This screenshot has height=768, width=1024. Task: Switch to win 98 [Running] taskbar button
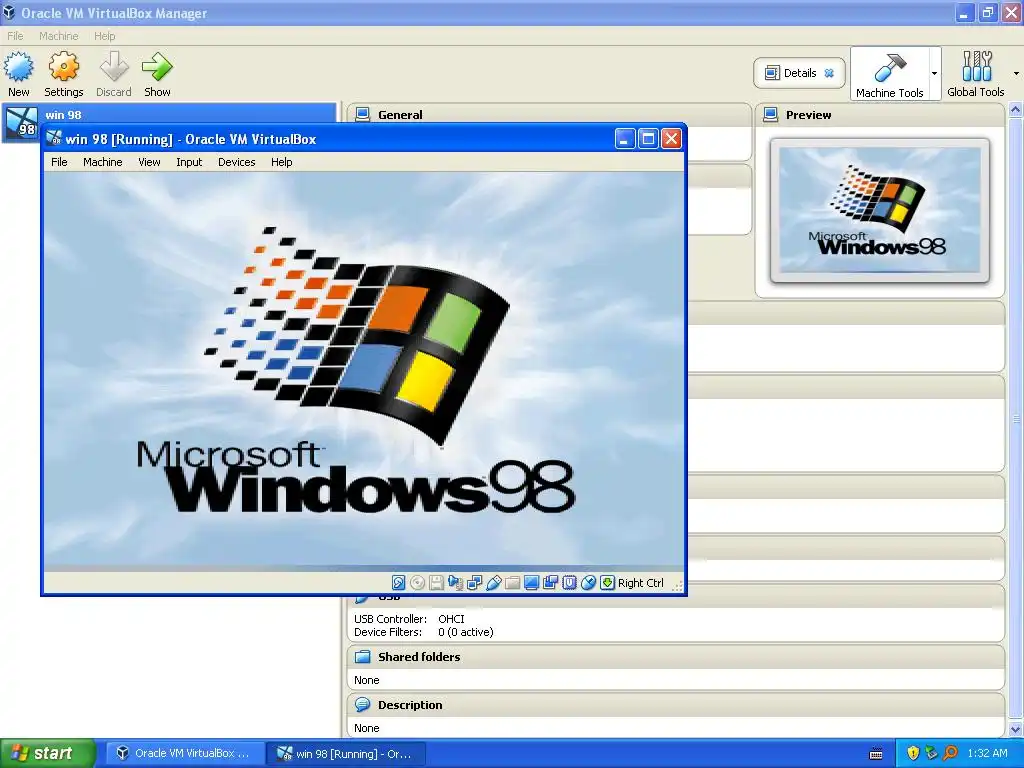pos(346,753)
